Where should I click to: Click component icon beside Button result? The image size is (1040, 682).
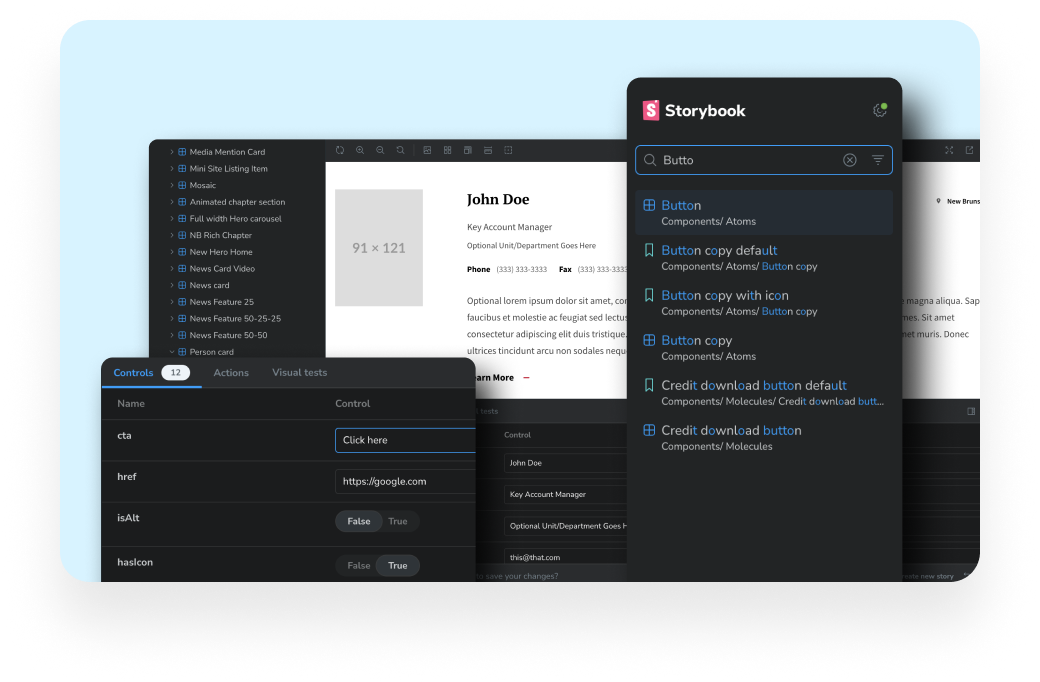coord(649,205)
